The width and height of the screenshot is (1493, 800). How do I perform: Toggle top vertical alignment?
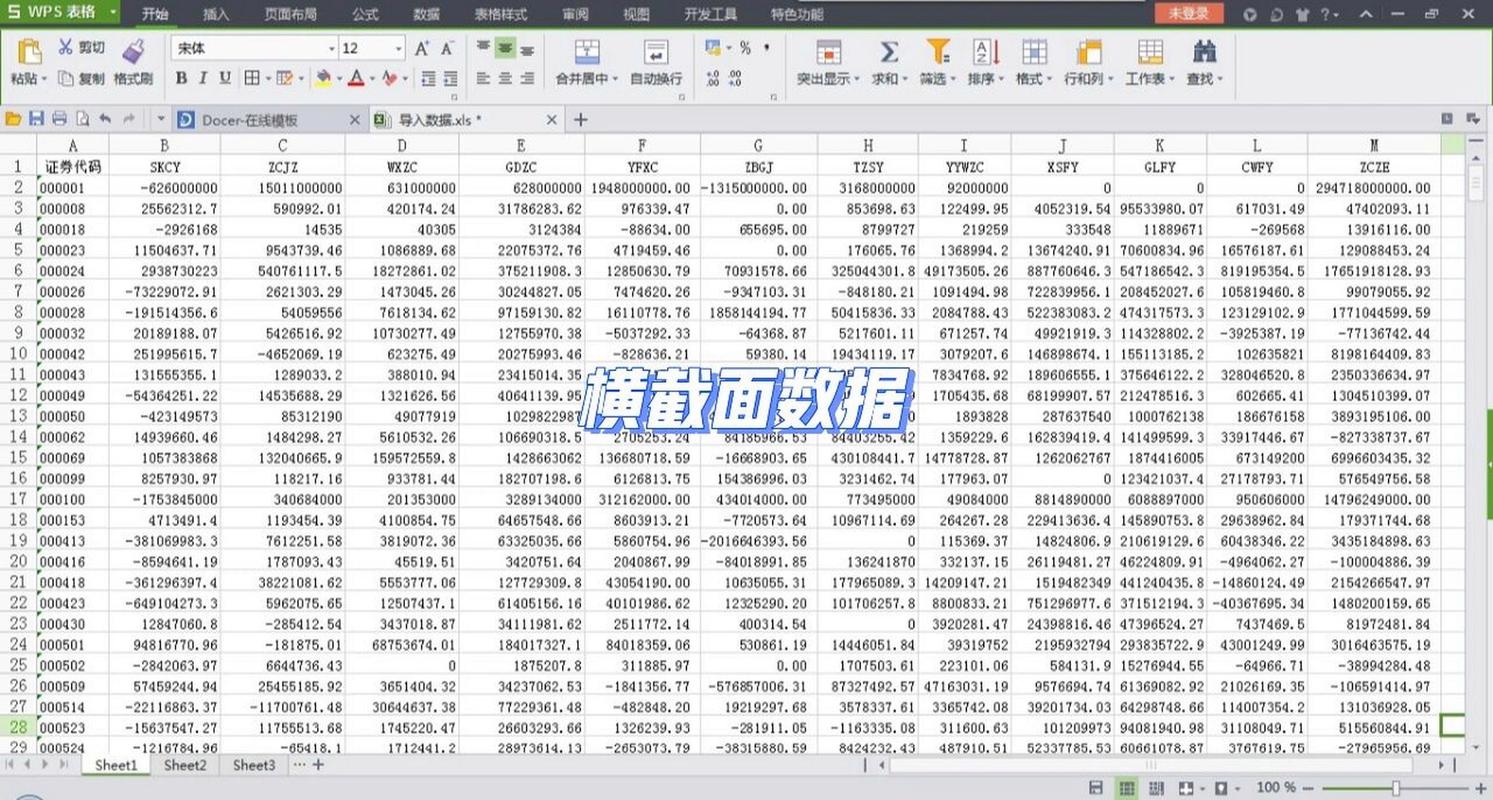click(483, 48)
